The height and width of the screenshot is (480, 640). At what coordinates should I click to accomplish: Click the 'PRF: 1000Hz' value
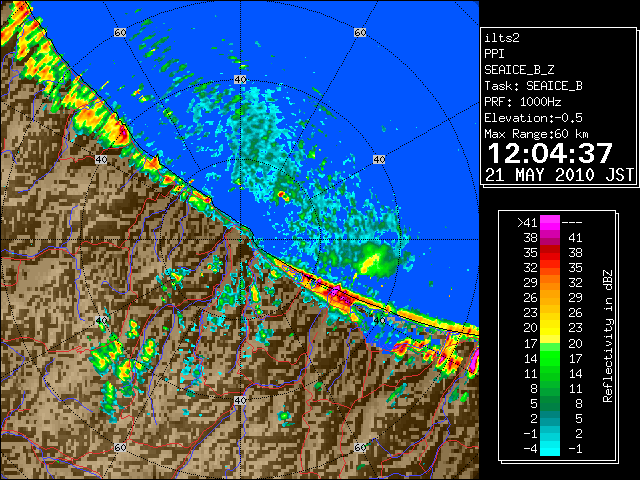tap(522, 102)
